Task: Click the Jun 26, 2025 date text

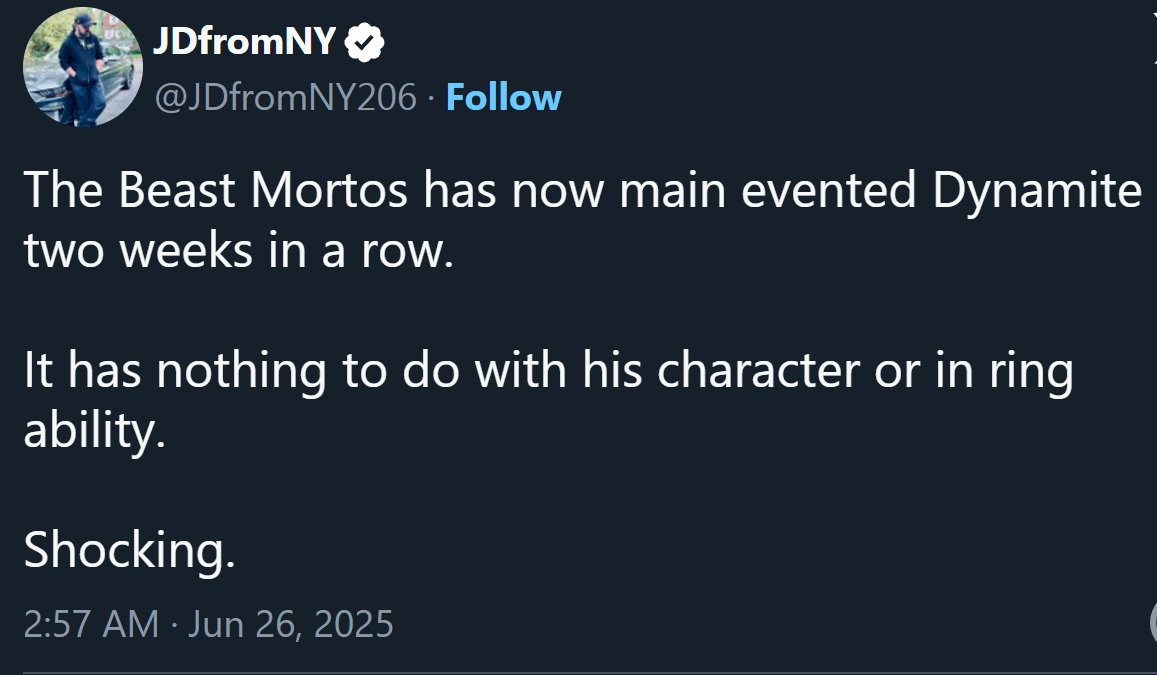Action: pos(291,624)
